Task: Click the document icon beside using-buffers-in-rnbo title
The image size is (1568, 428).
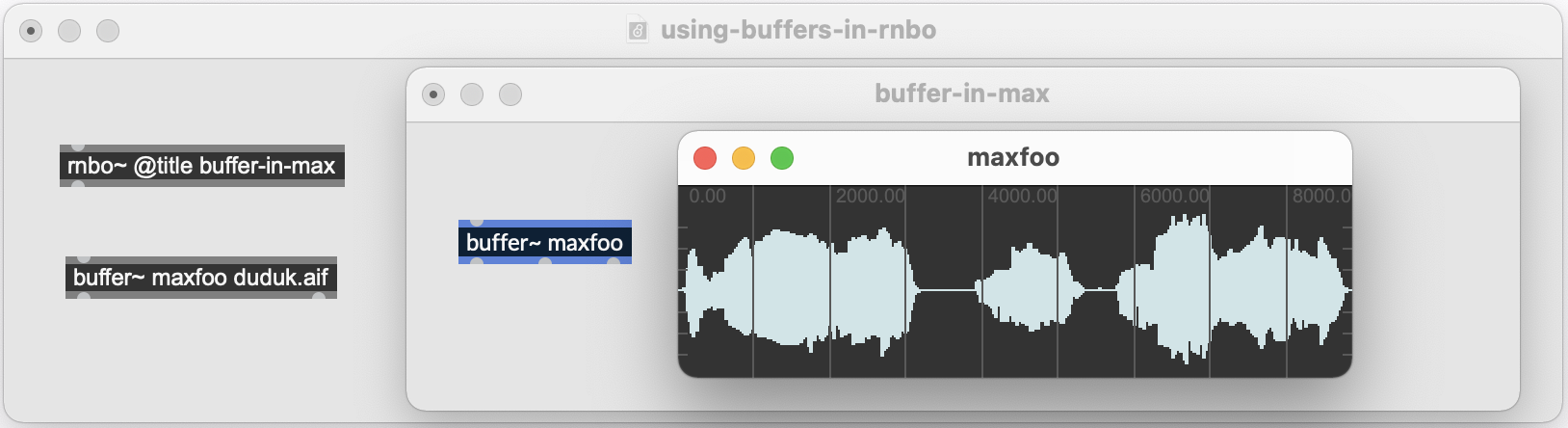Action: [638, 31]
